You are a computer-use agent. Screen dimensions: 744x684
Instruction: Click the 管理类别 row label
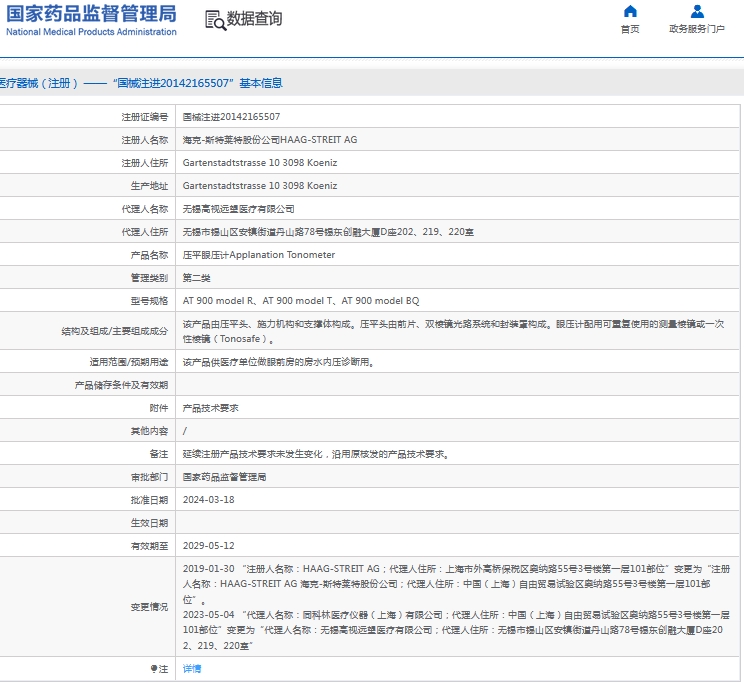click(149, 277)
